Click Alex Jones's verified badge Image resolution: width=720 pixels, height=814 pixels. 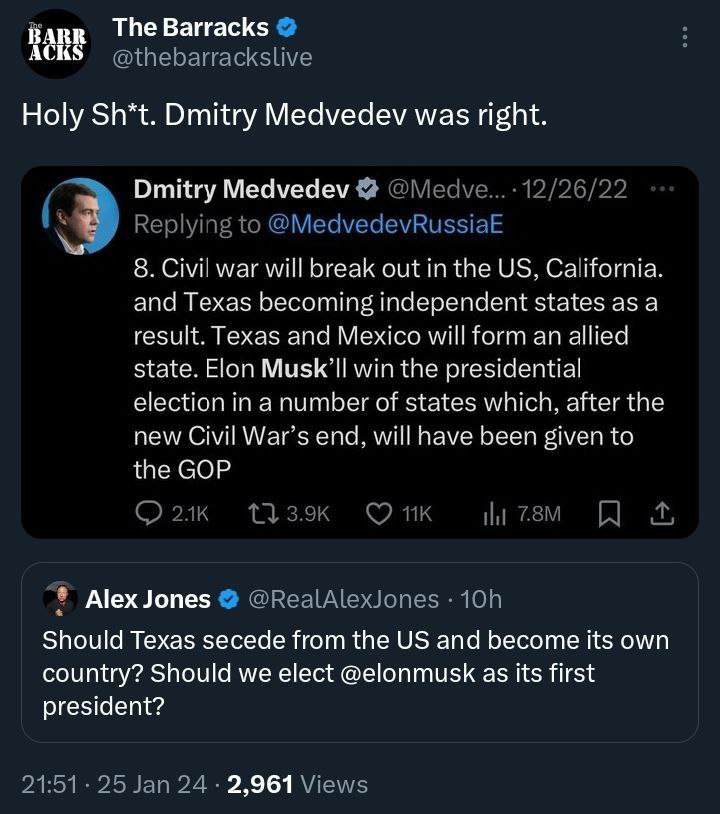pyautogui.click(x=228, y=600)
